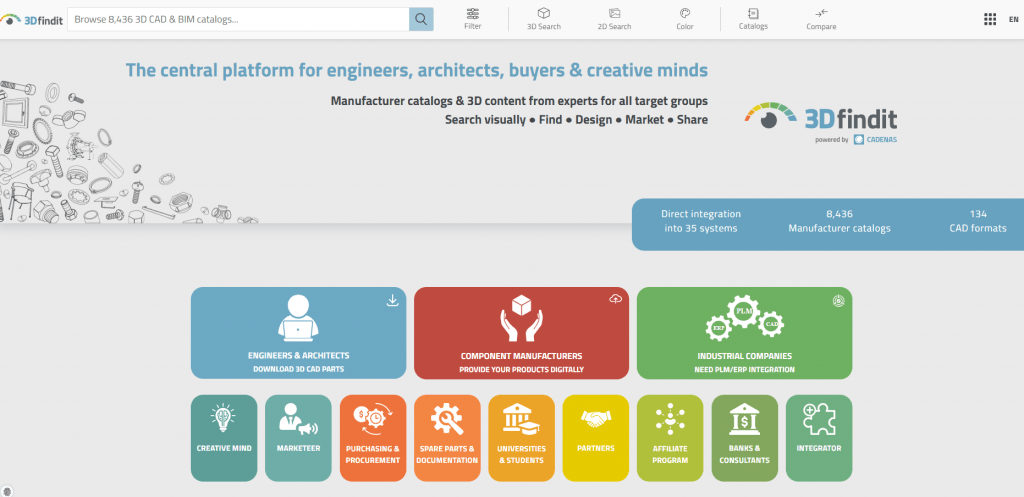This screenshot has width=1024, height=497.
Task: Open the Color search tool
Action: coord(685,18)
